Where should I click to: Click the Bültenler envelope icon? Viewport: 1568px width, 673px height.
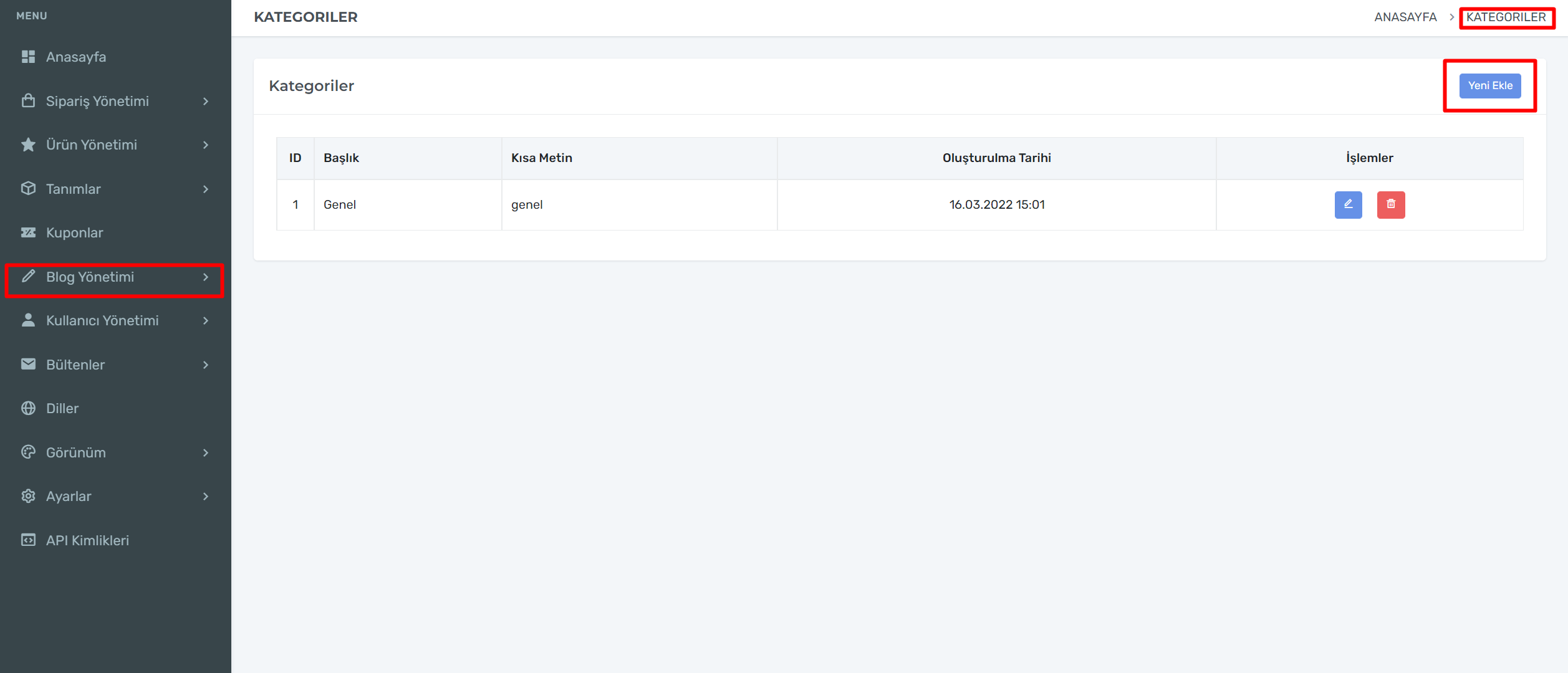[x=28, y=365]
